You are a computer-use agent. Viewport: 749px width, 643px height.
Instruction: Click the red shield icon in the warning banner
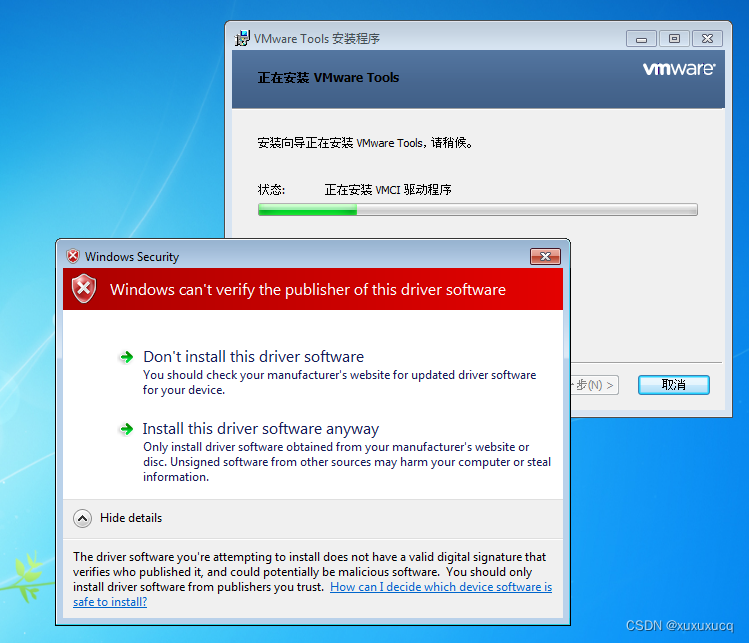pos(84,289)
